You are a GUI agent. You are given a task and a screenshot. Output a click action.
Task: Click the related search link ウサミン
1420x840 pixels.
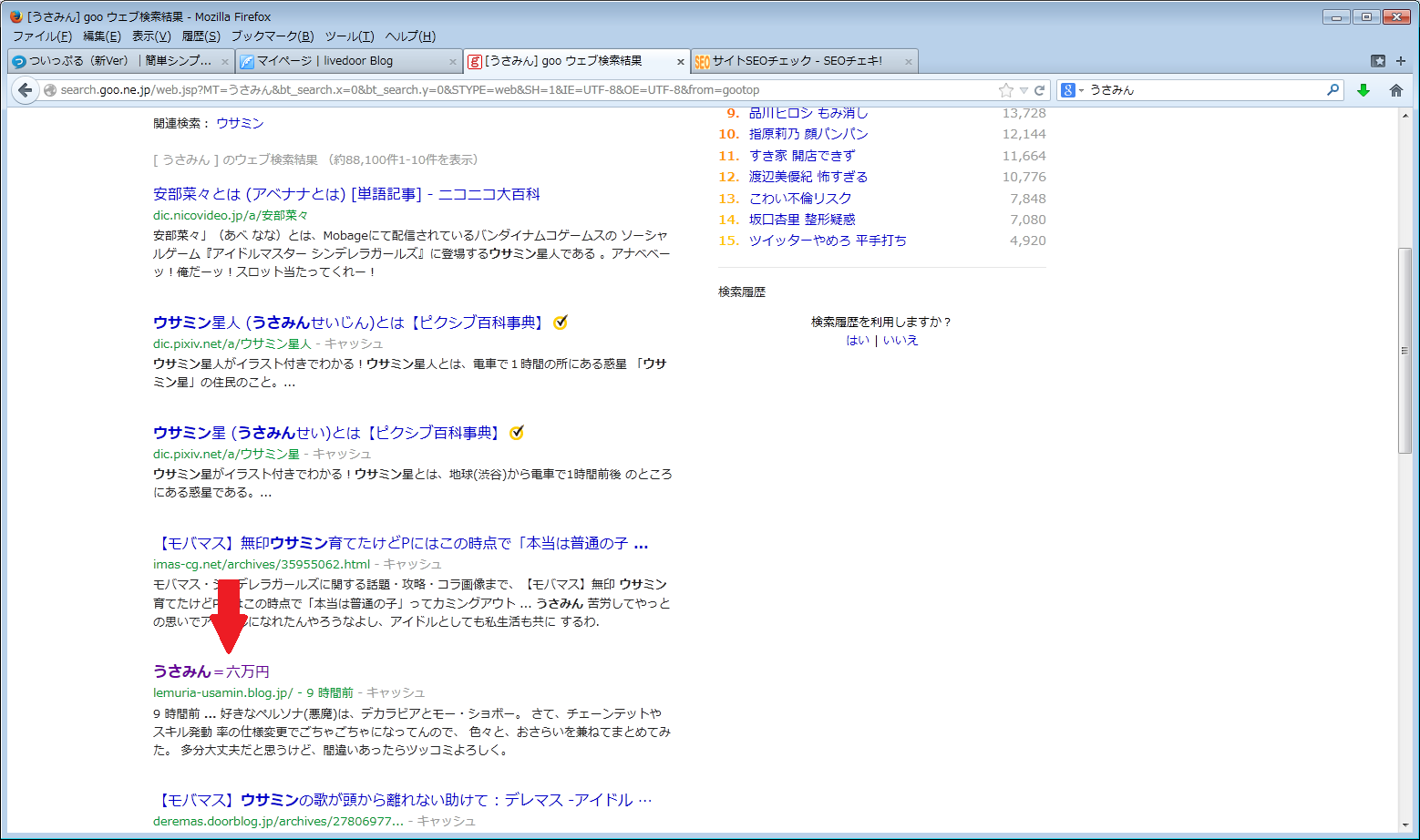[x=240, y=123]
